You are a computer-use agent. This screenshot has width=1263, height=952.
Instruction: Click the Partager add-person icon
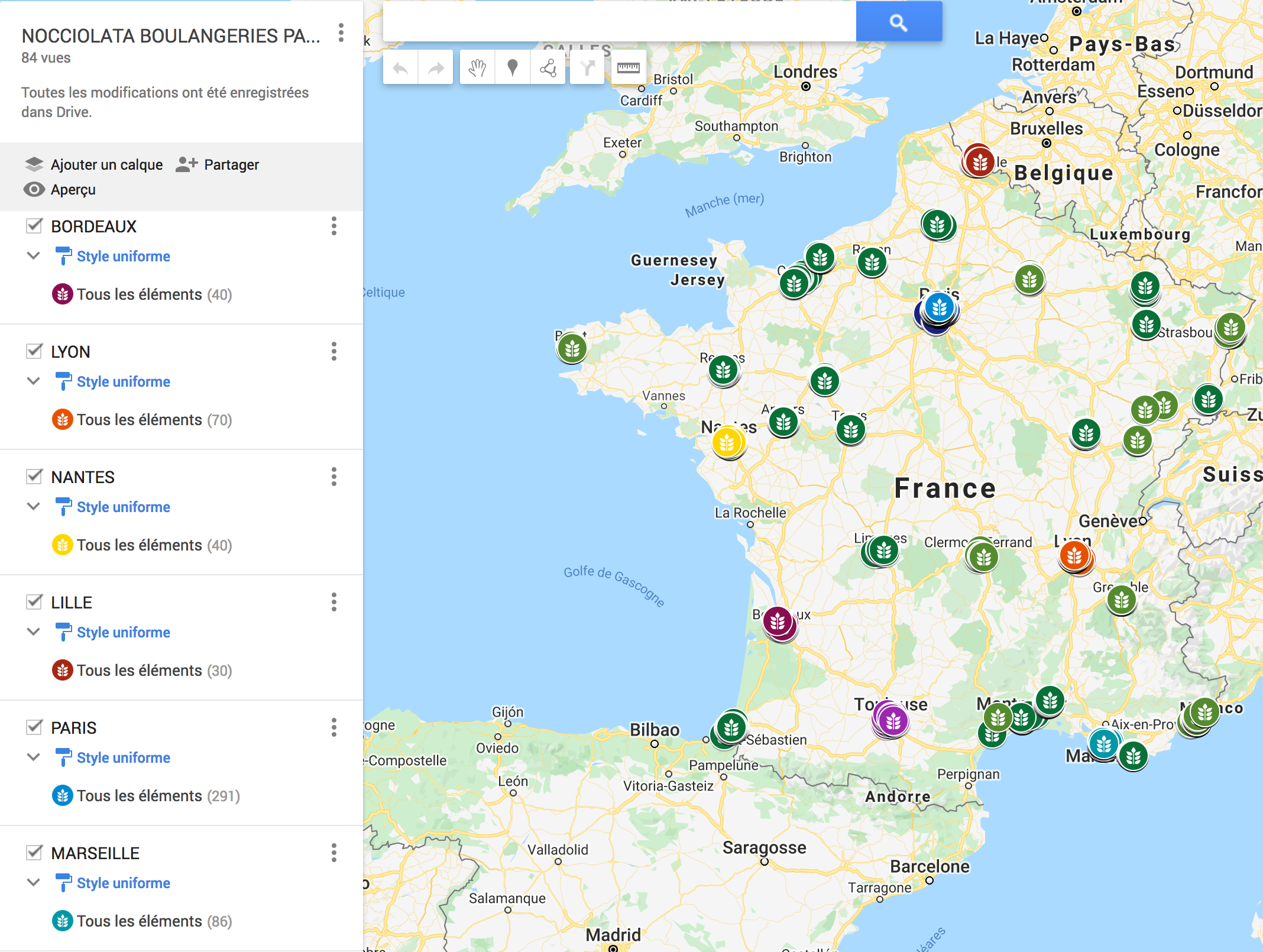coord(186,164)
